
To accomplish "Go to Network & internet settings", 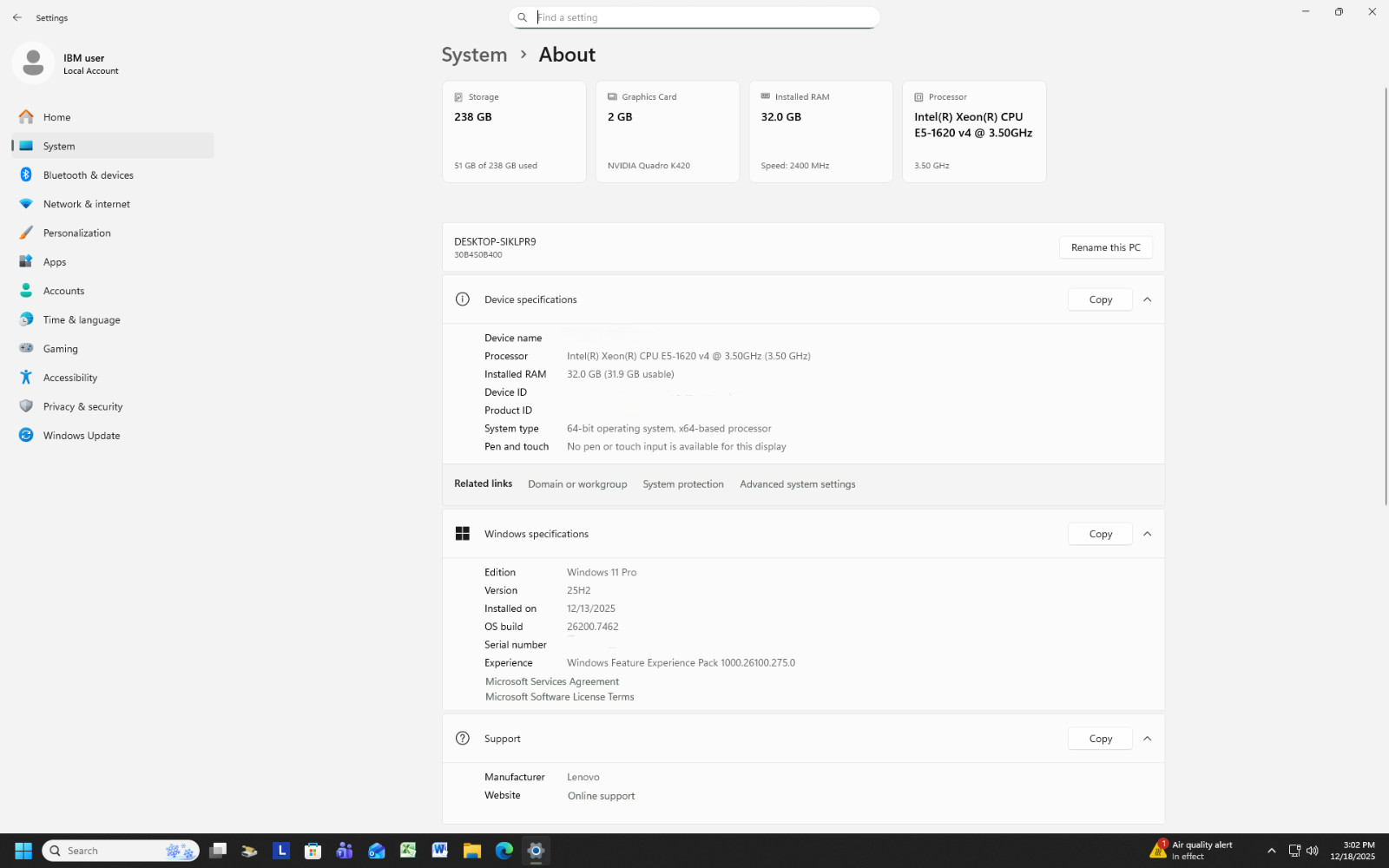I will pyautogui.click(x=86, y=204).
